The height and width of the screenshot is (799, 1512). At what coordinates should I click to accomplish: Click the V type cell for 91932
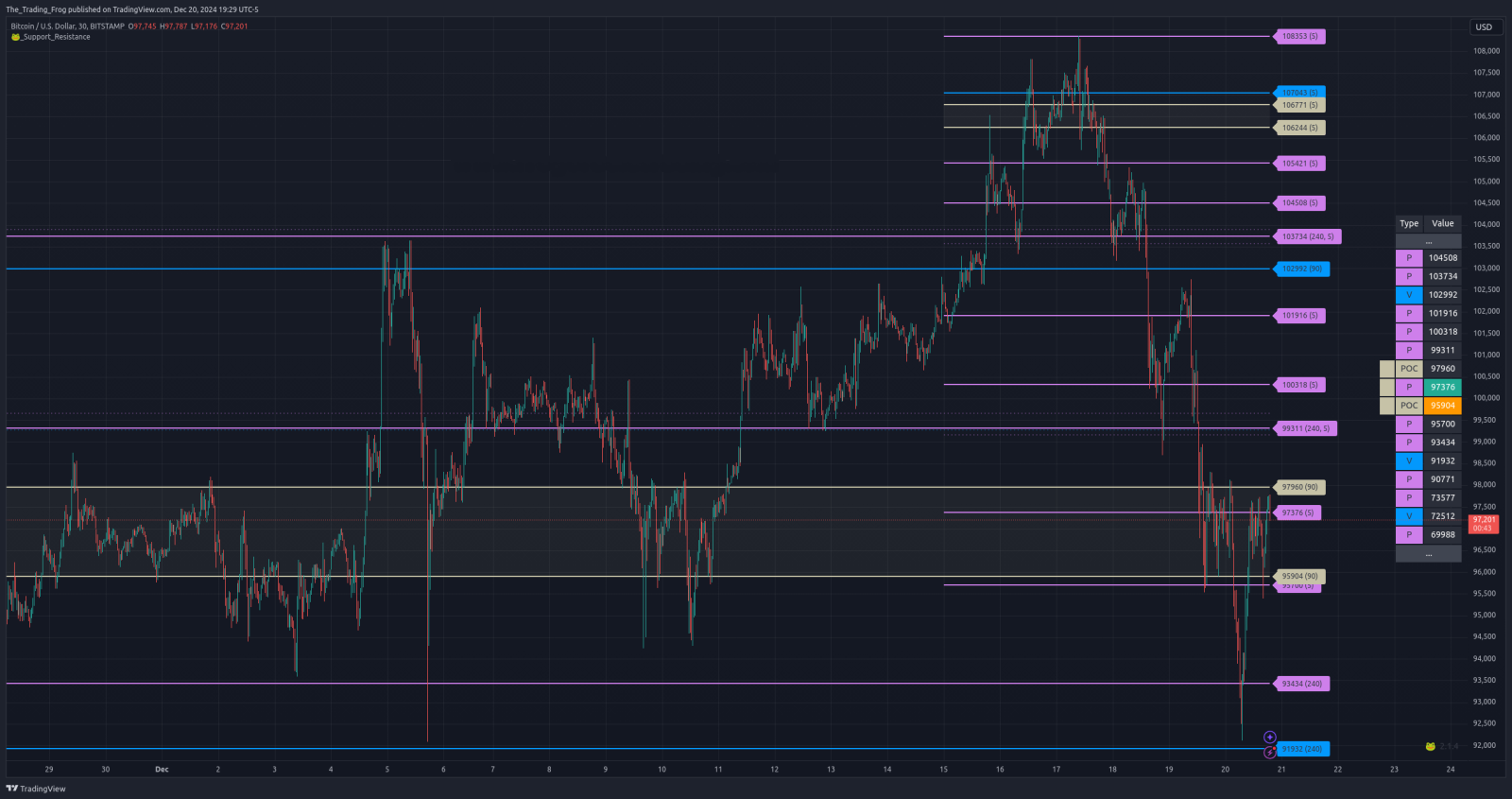[1409, 460]
